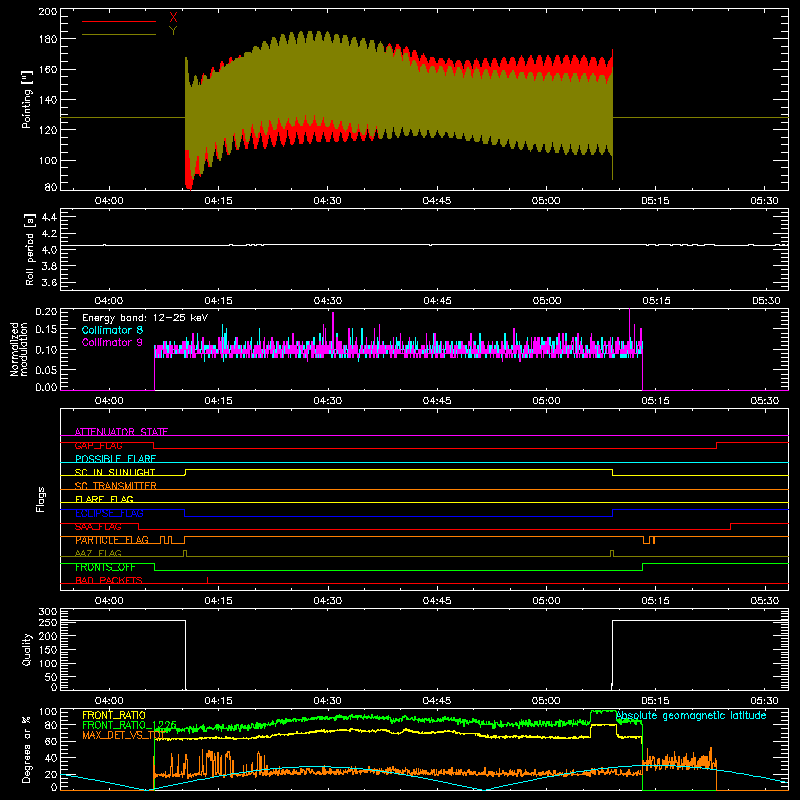Click the "Absolute geomagnetic latitude" label
Image resolution: width=800 pixels, height=800 pixels.
pos(691,715)
